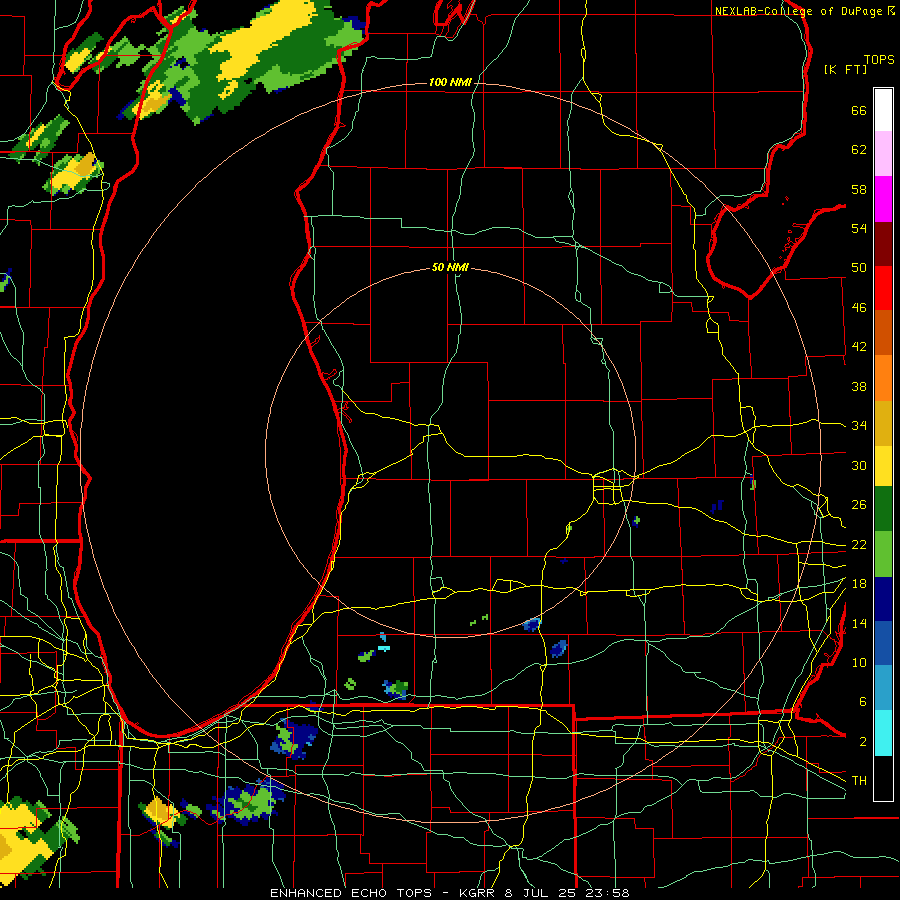Click the navy blue legend band
Image resolution: width=900 pixels, height=900 pixels.
(x=883, y=599)
